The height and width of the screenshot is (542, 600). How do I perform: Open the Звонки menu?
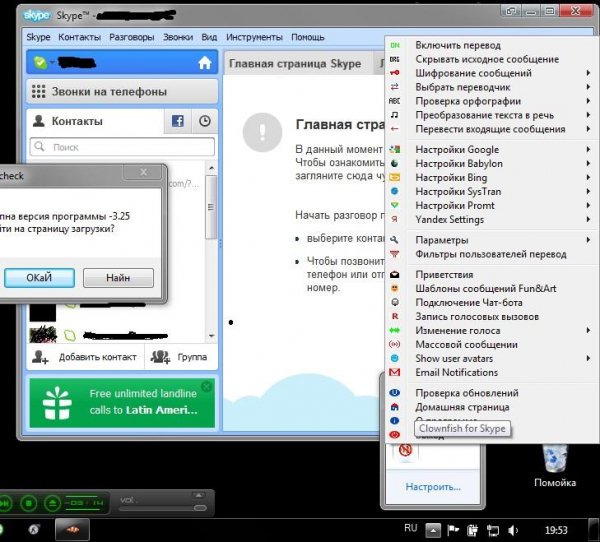[178, 37]
